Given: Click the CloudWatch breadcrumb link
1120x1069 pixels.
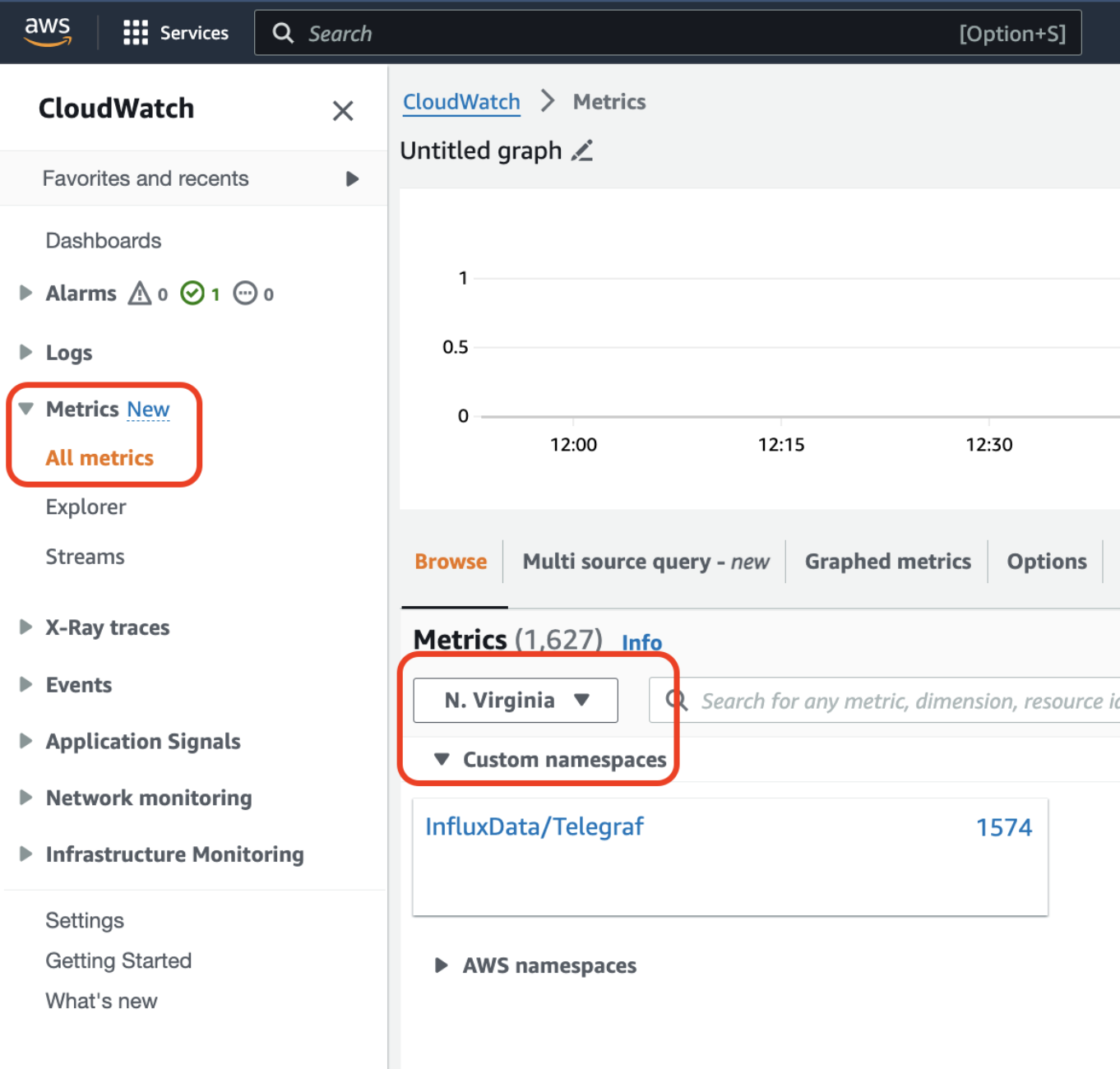Looking at the screenshot, I should pyautogui.click(x=460, y=101).
